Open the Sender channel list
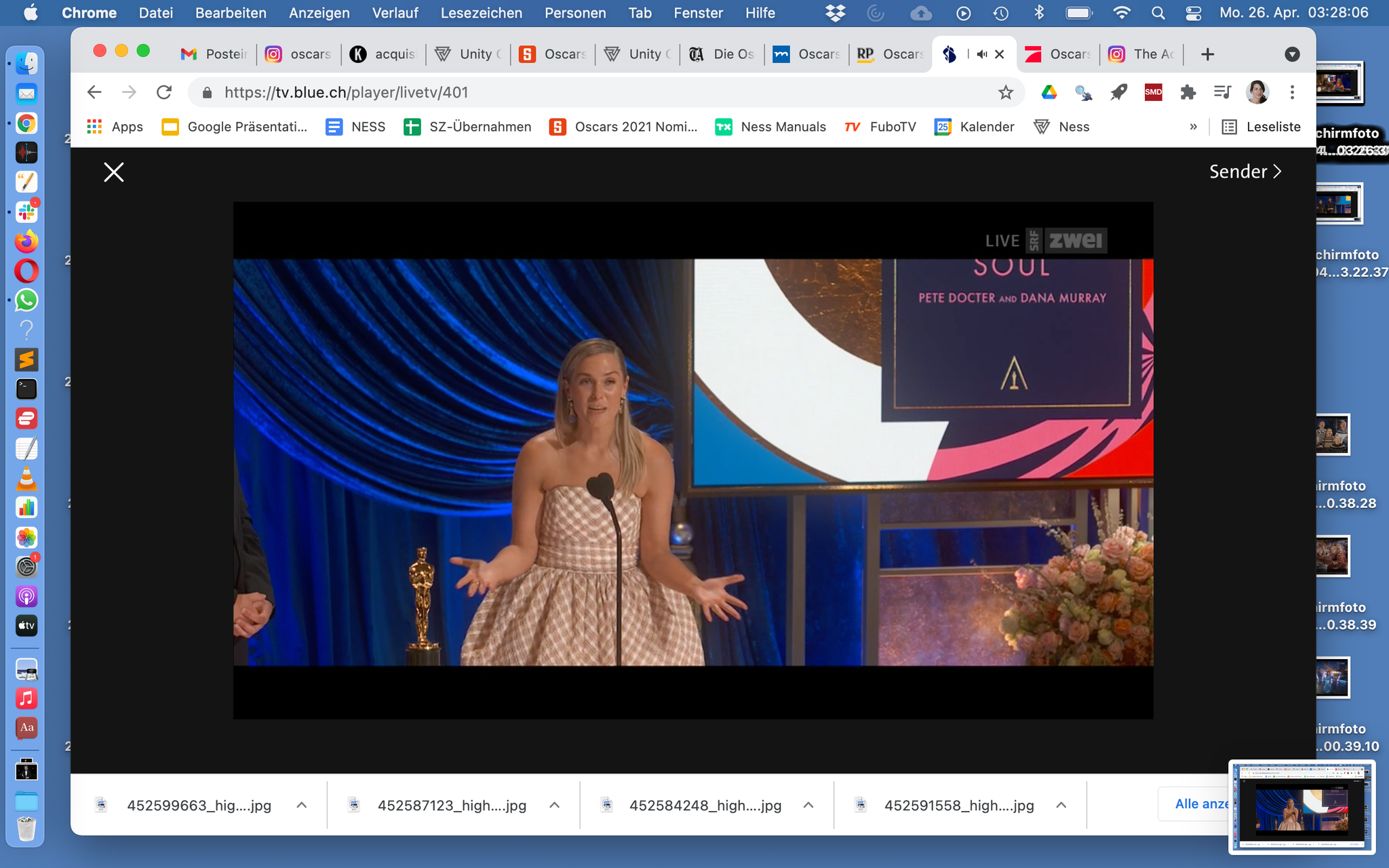The image size is (1389, 868). pyautogui.click(x=1245, y=172)
